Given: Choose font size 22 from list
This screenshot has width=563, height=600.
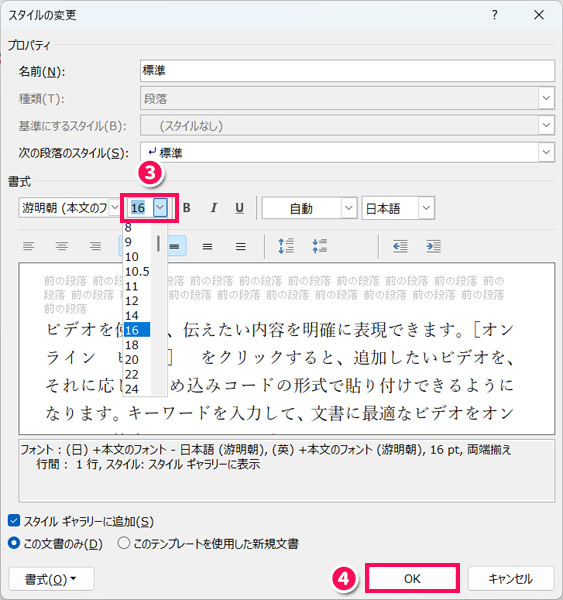Looking at the screenshot, I should click(137, 374).
